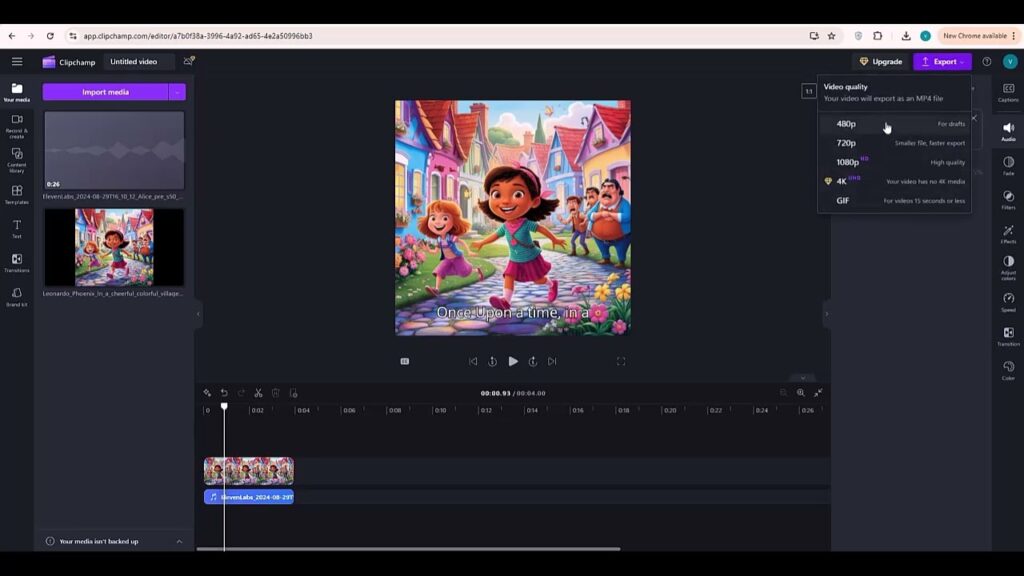Bookmark this page with the star icon
1024x576 pixels.
(x=831, y=36)
